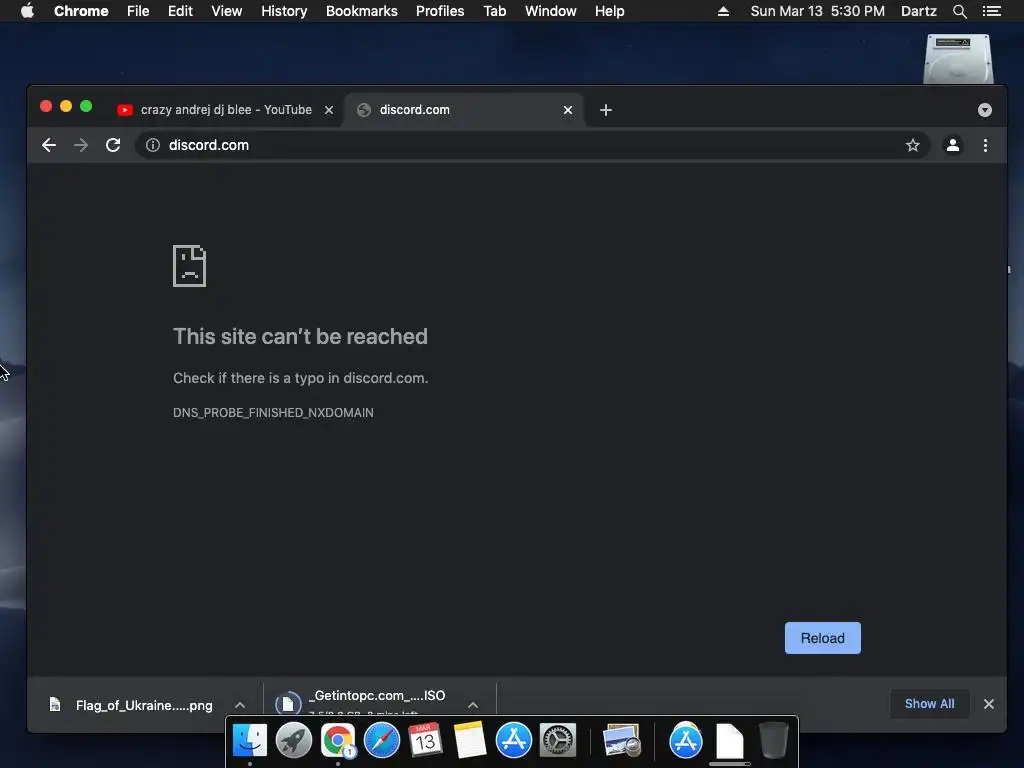This screenshot has height=768, width=1024.
Task: Open the Chrome profile avatar
Action: tap(953, 145)
